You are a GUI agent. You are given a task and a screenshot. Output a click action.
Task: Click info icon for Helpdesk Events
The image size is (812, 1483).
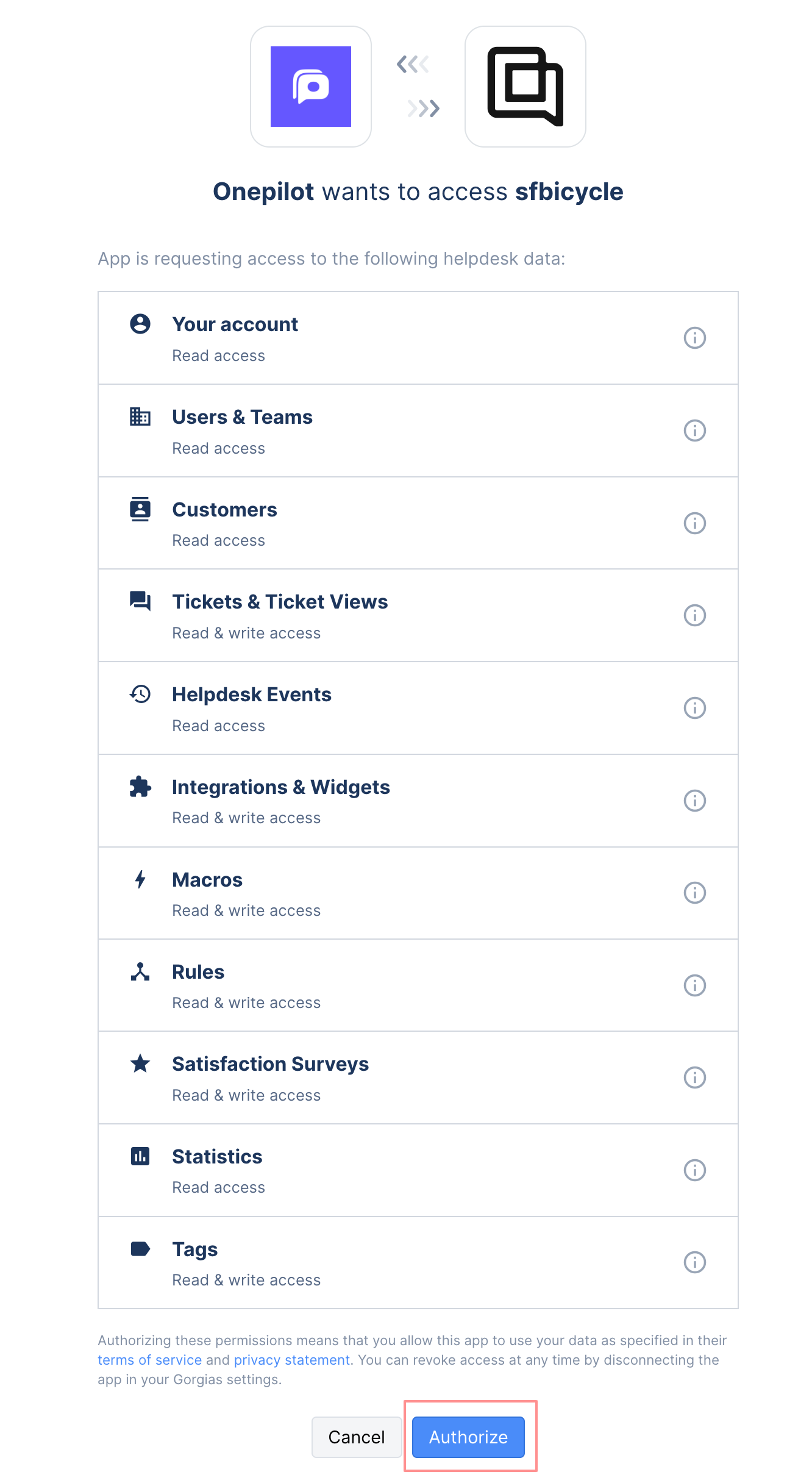pos(694,708)
